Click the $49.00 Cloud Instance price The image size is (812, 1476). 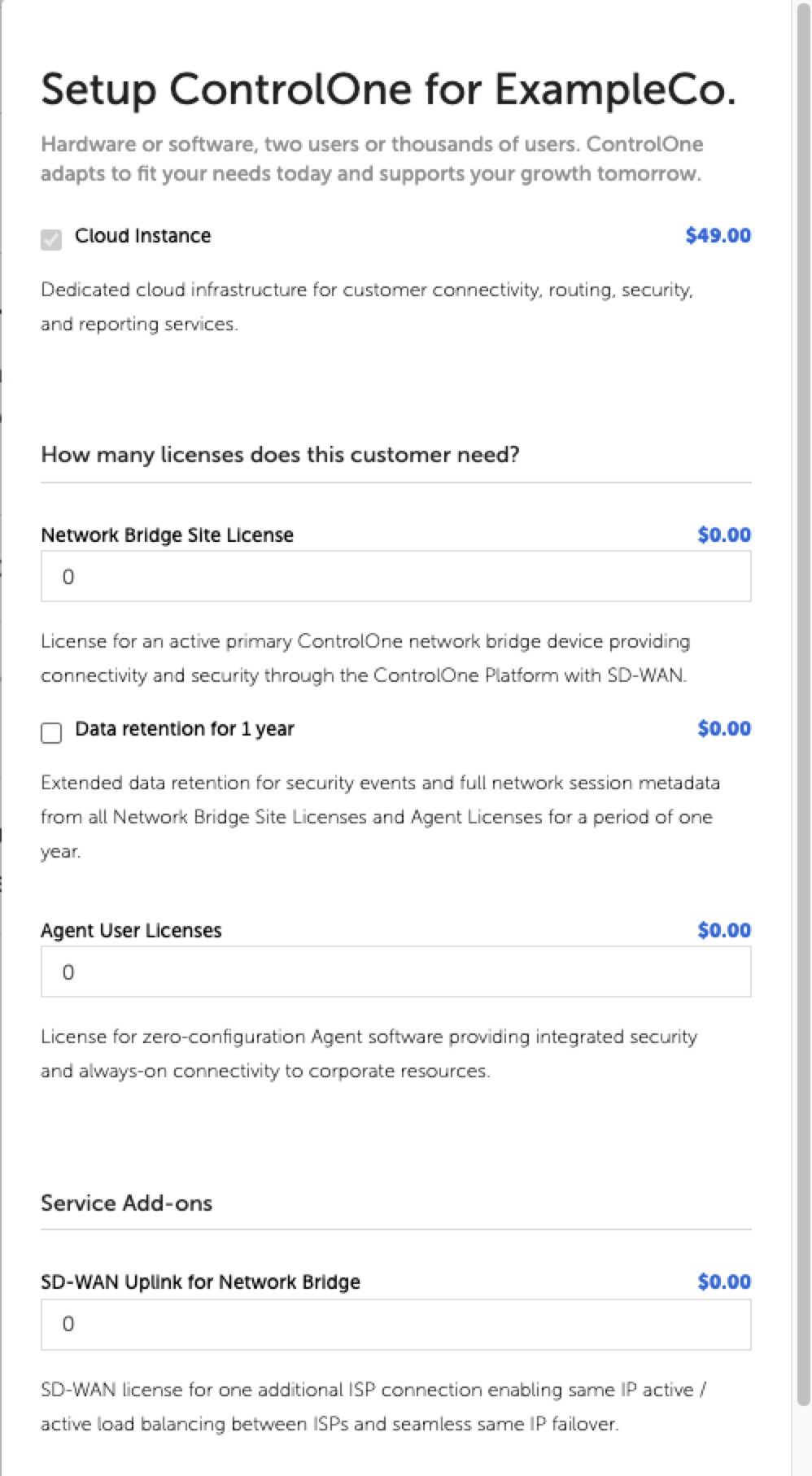point(718,236)
